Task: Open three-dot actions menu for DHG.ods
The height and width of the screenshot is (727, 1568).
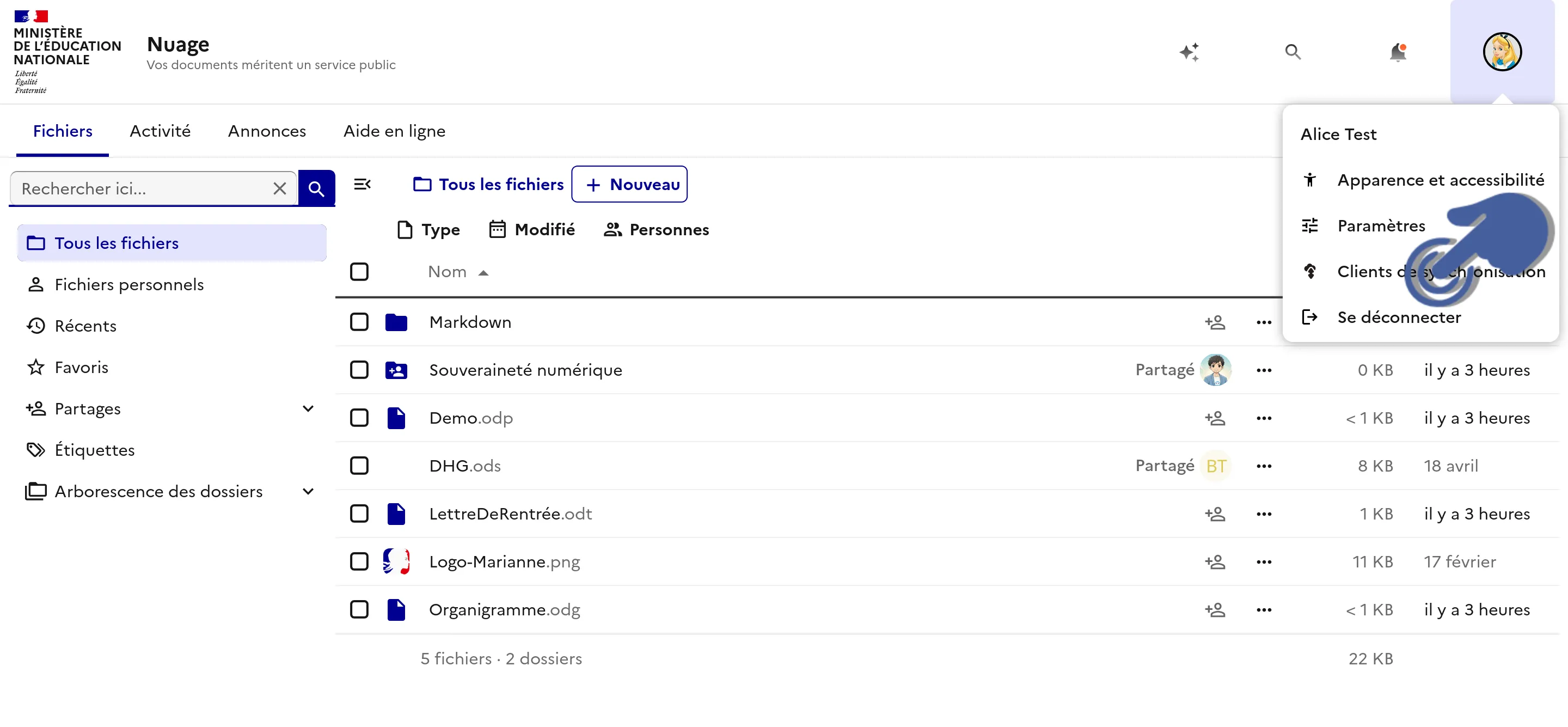Action: 1264,466
